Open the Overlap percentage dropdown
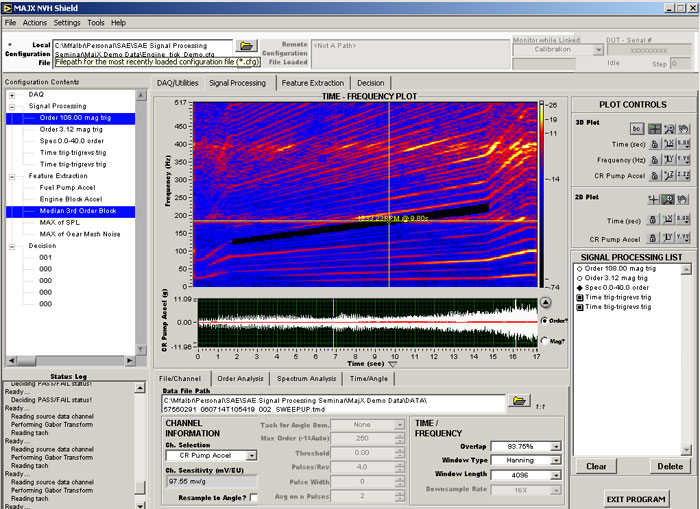The height and width of the screenshot is (509, 700). tap(555, 446)
